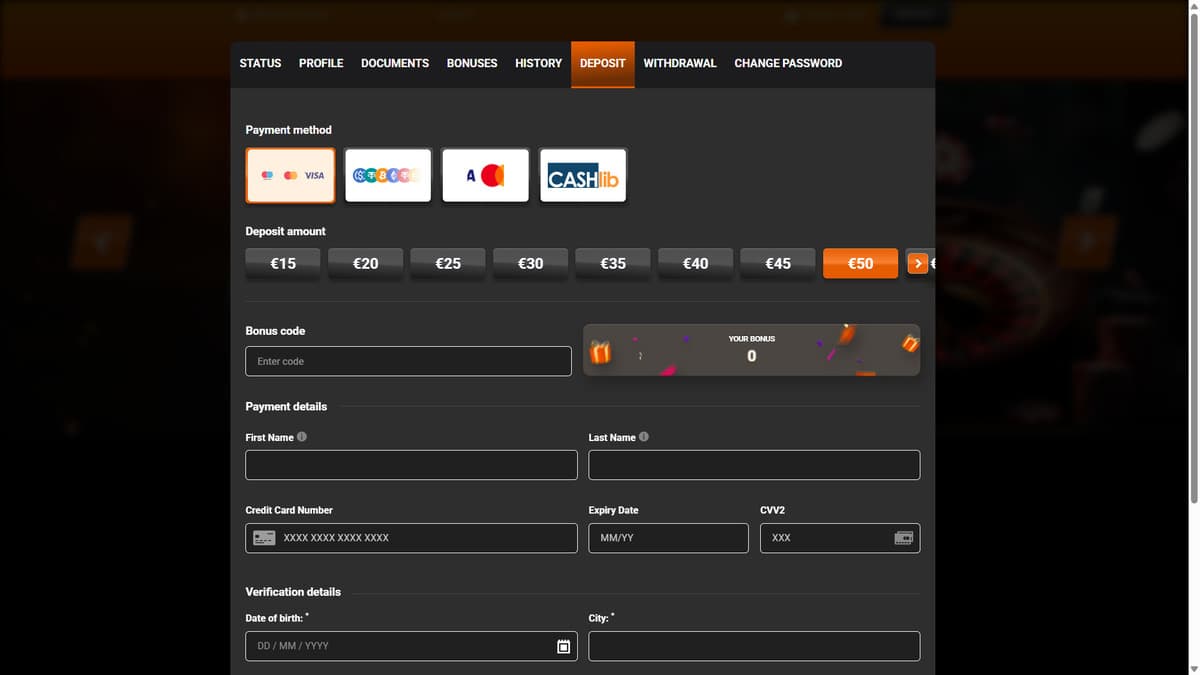Click the Expiry Date MM/YY field
1200x675 pixels.
tap(668, 538)
